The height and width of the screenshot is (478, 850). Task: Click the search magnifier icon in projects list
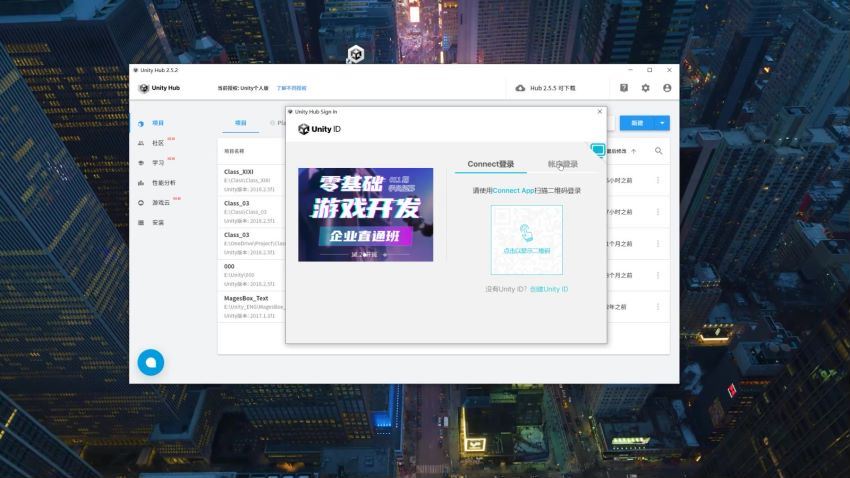659,151
